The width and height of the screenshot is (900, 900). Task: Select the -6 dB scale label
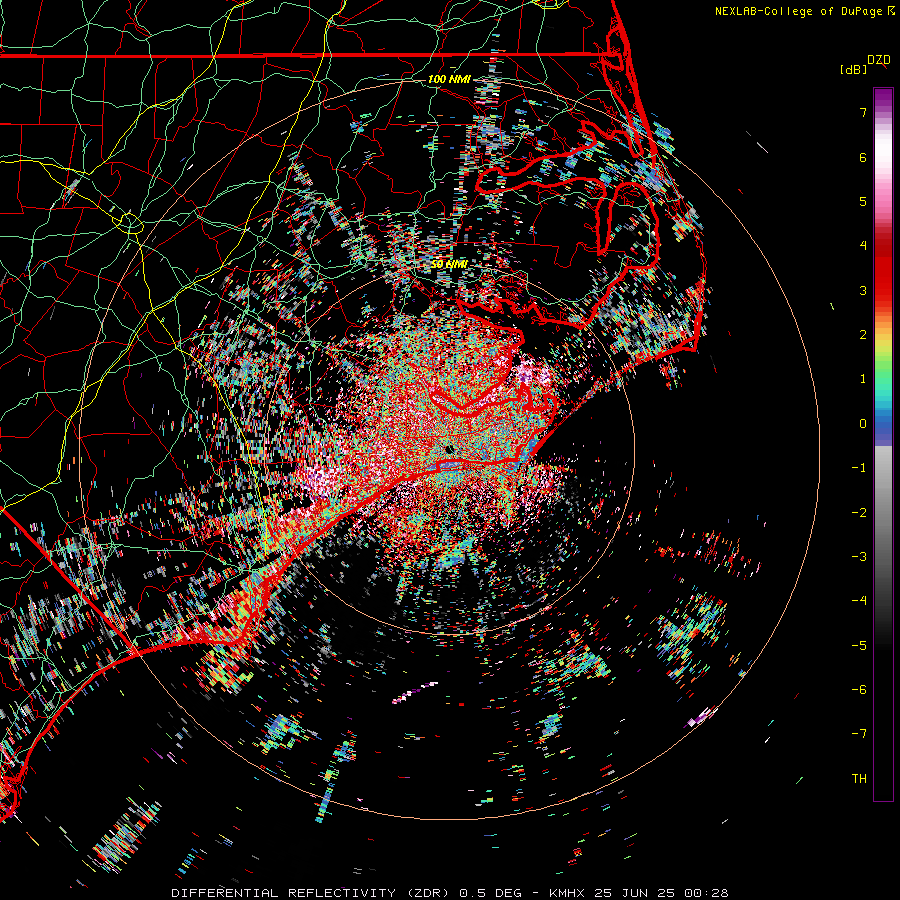859,690
